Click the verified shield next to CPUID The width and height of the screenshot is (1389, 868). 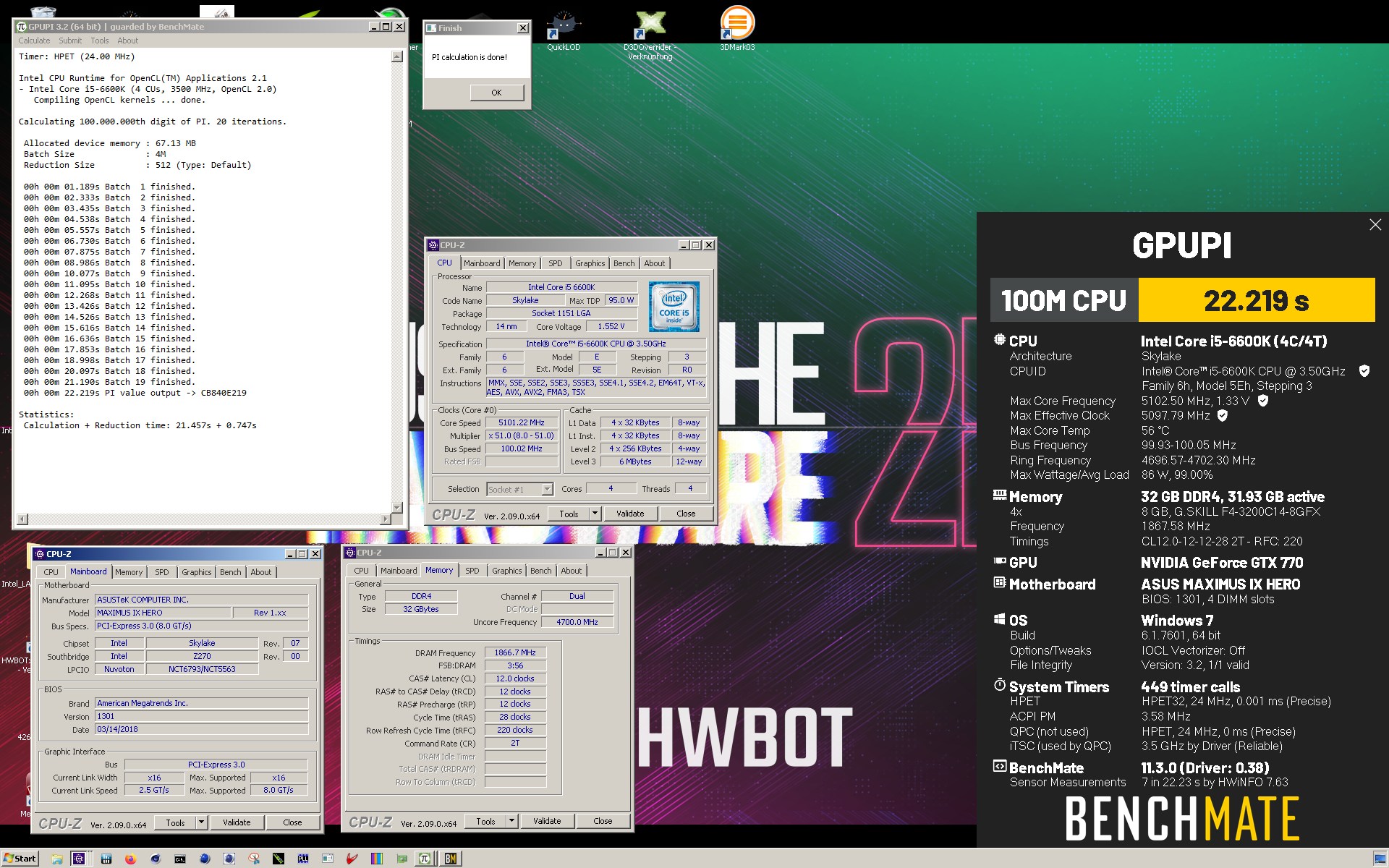(x=1364, y=371)
